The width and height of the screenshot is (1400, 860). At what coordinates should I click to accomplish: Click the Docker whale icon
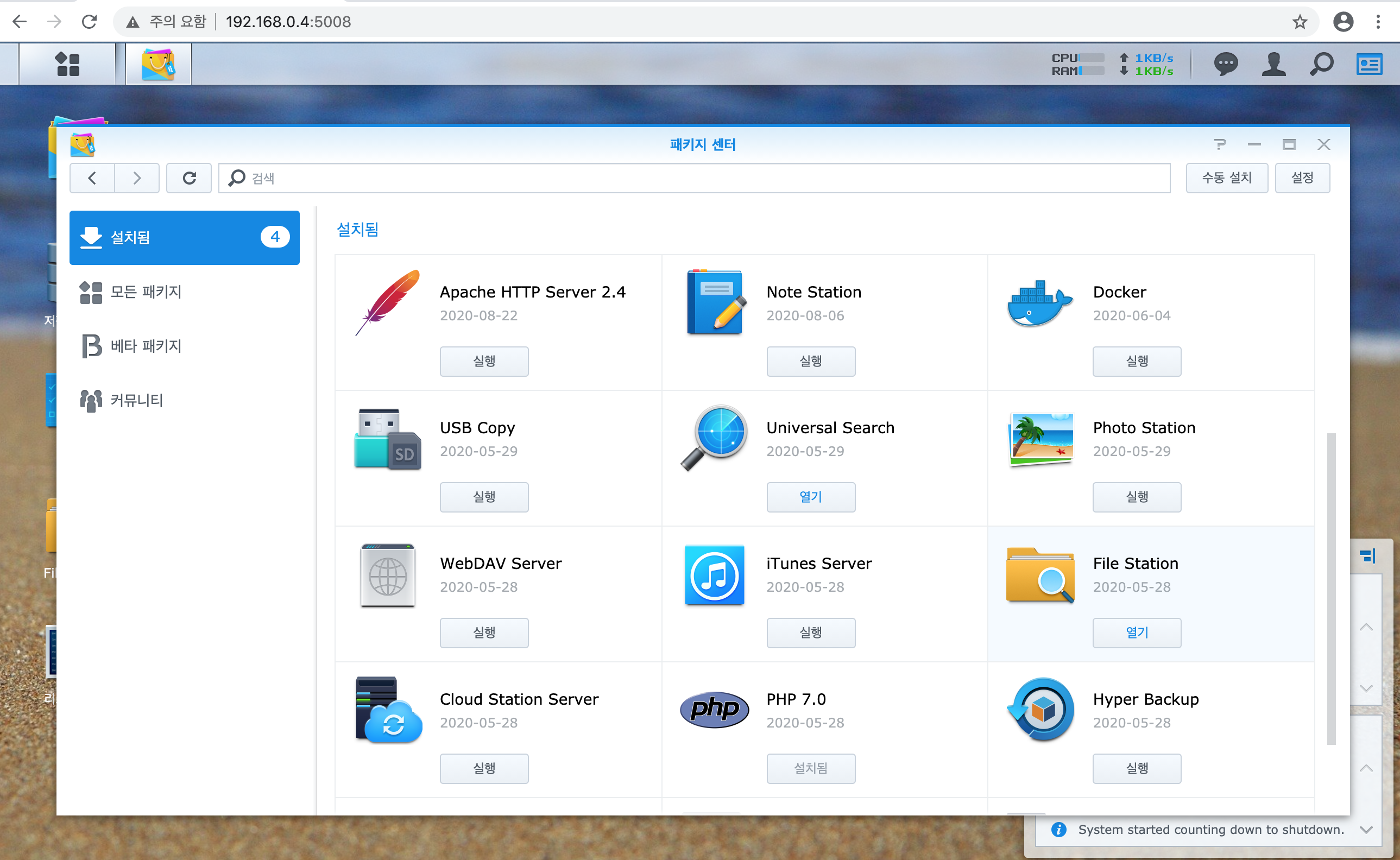1039,303
